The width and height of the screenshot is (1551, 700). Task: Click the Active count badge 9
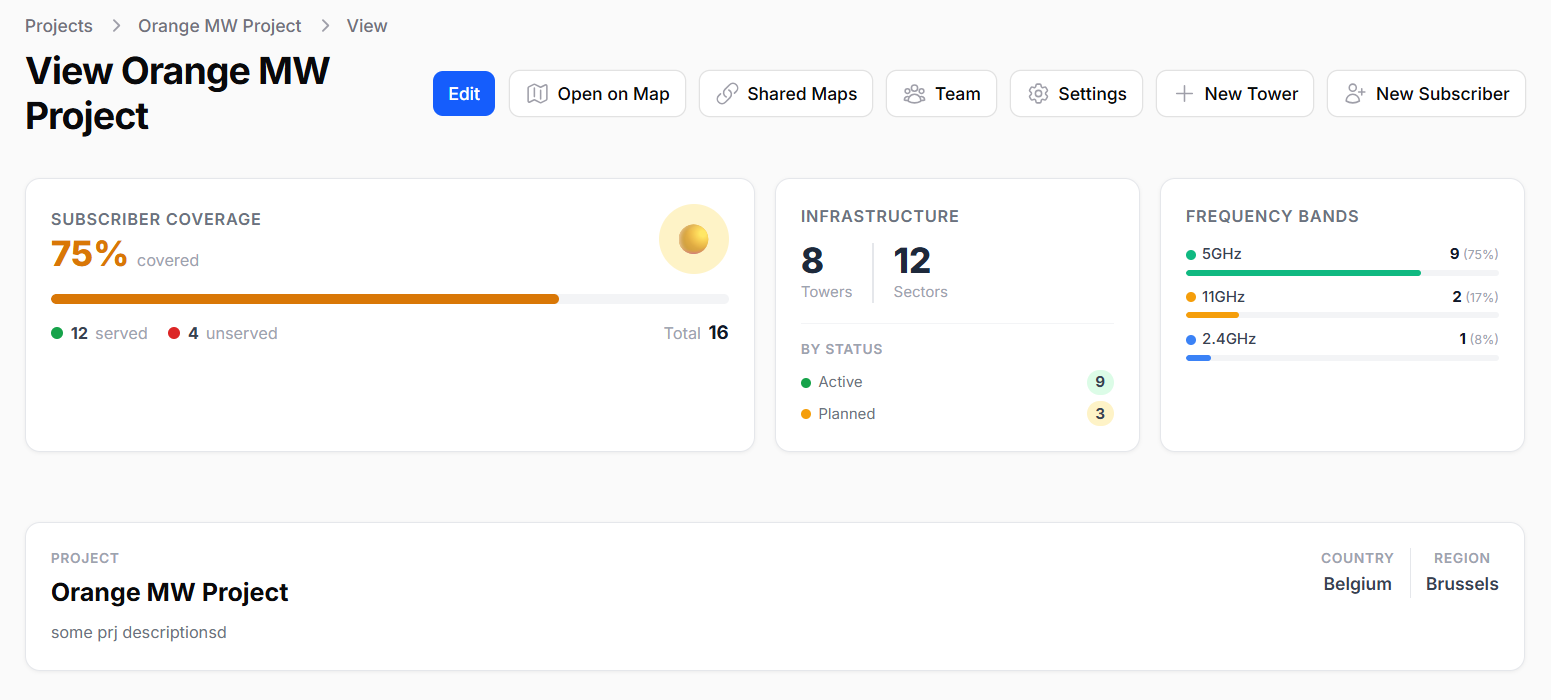point(1100,382)
